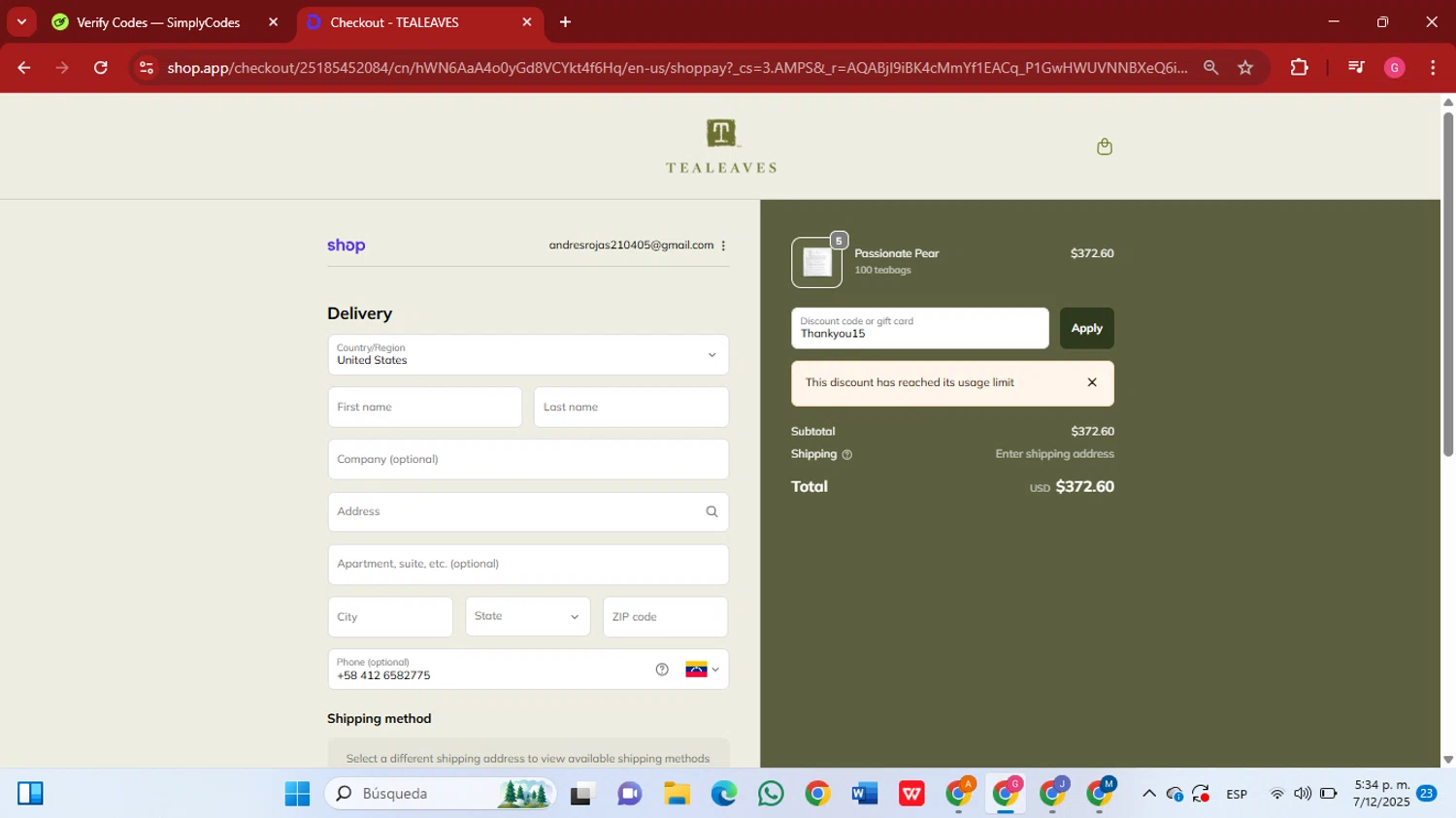Open Windows Start menu
The height and width of the screenshot is (818, 1456).
[x=297, y=794]
